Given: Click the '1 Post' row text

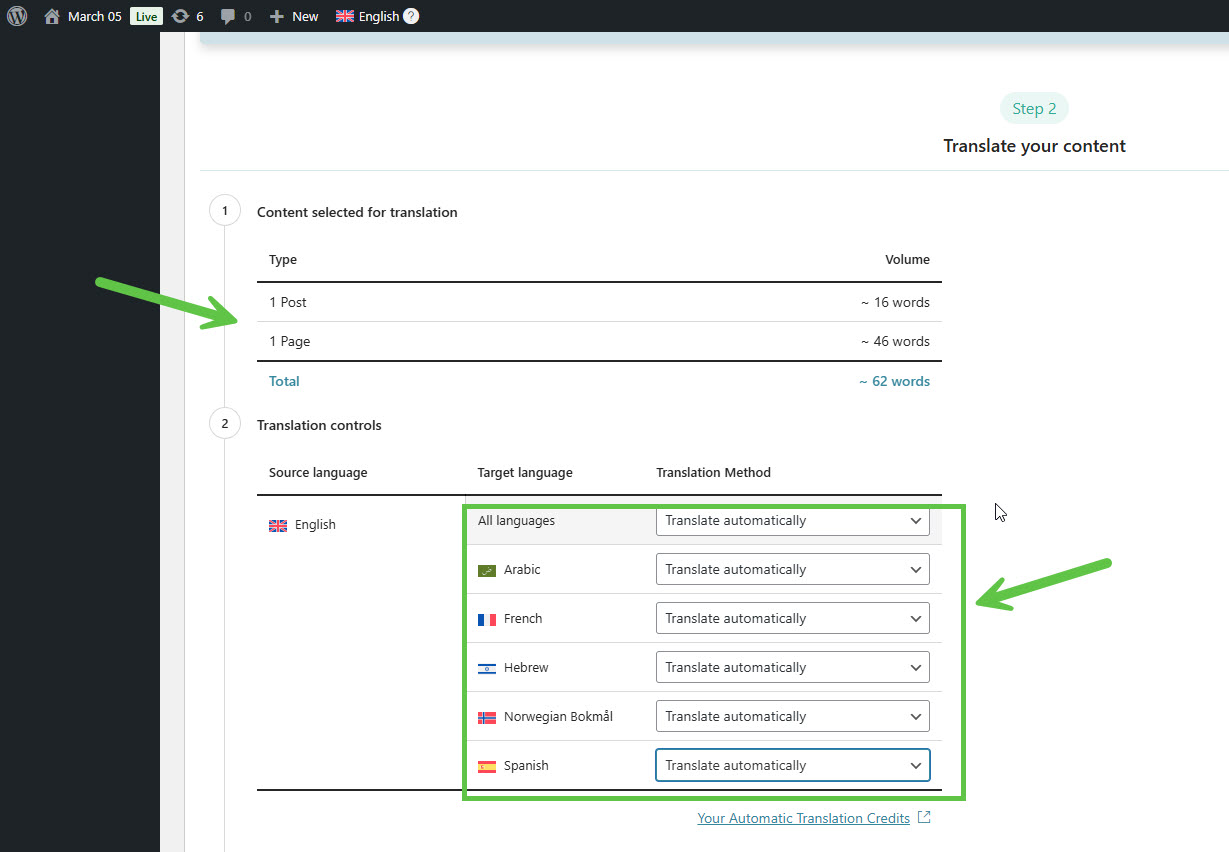Looking at the screenshot, I should click(x=288, y=302).
